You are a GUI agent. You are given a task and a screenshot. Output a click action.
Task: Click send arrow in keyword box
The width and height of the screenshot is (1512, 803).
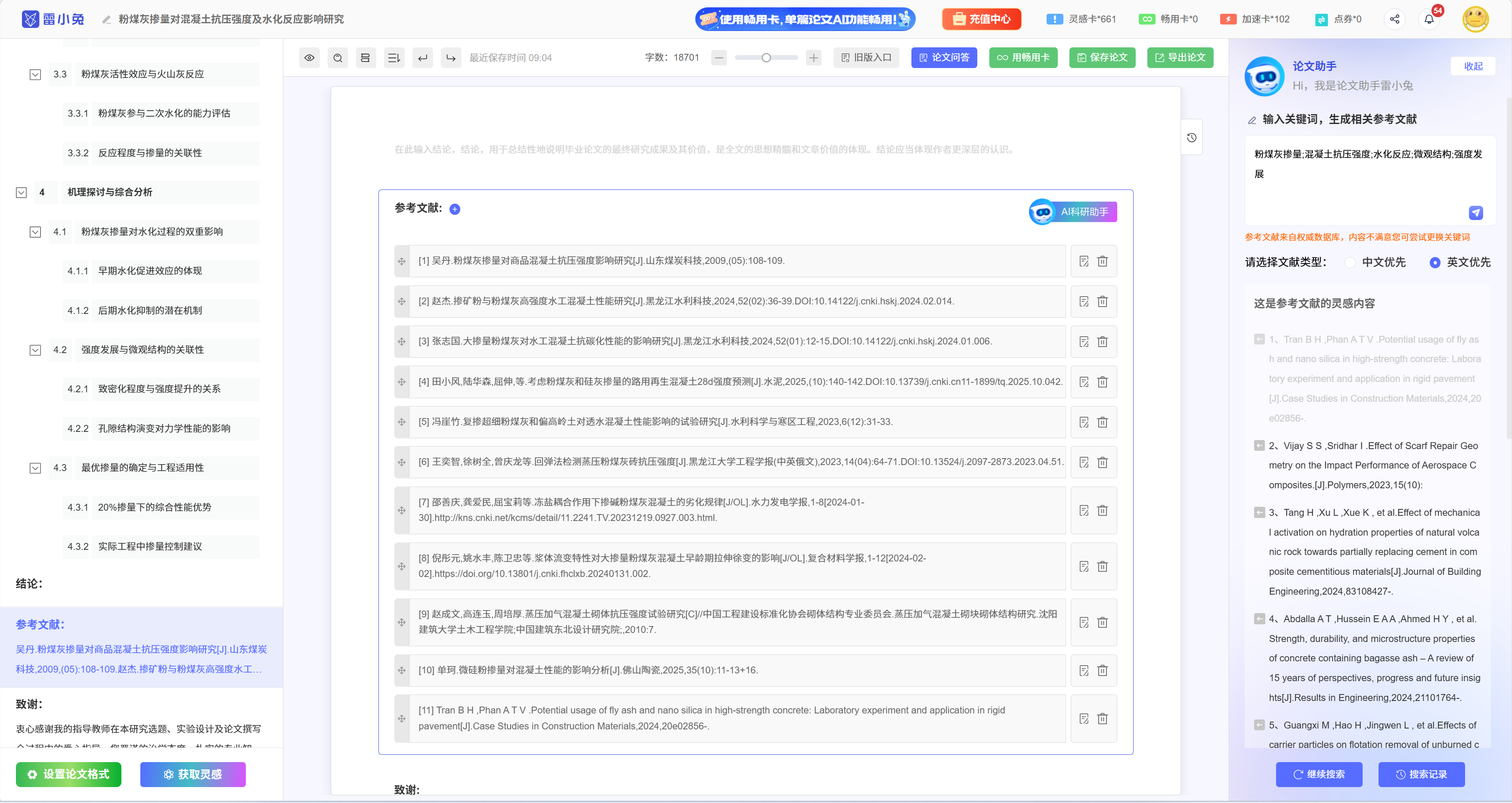(1475, 213)
